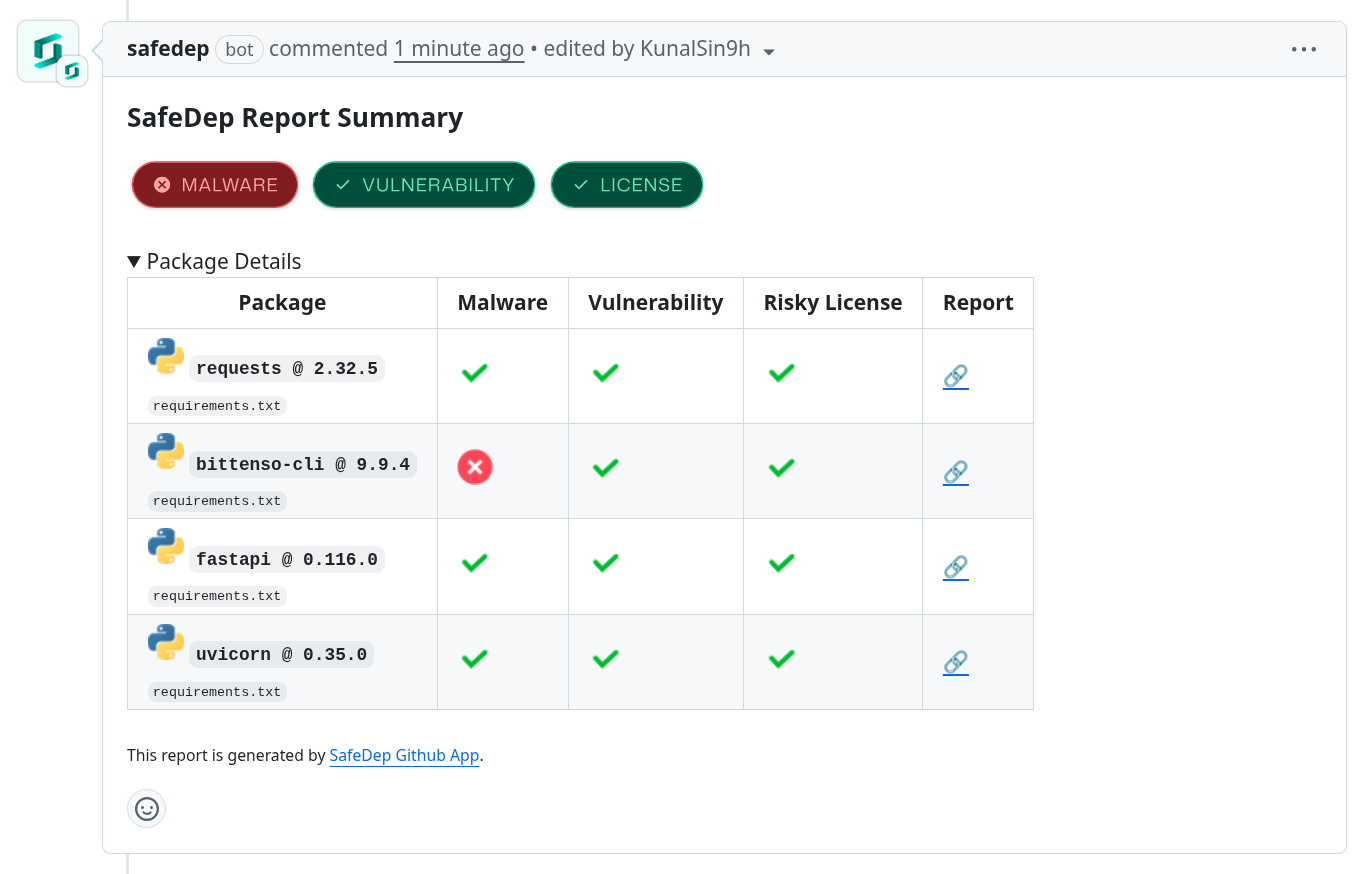Click the risky license checkmark for fastapi
This screenshot has height=874, width=1372.
click(781, 563)
